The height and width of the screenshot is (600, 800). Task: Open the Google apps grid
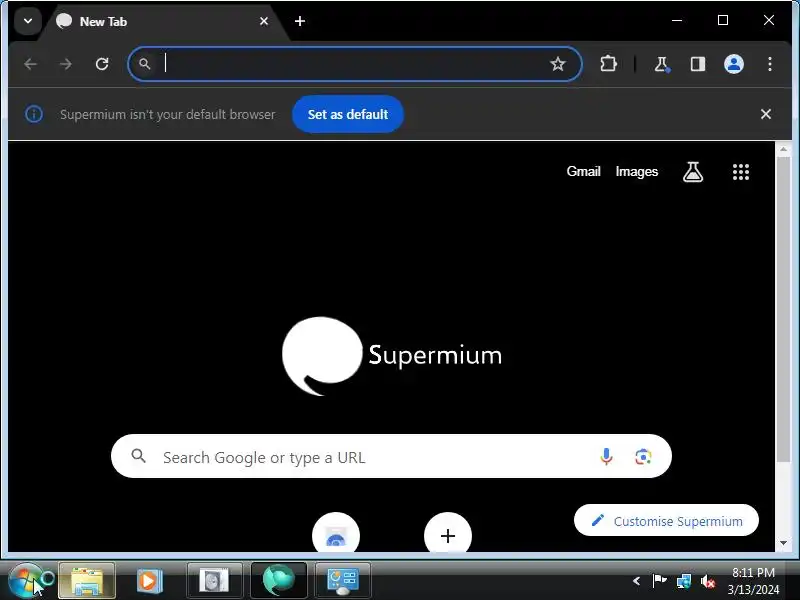click(x=741, y=172)
